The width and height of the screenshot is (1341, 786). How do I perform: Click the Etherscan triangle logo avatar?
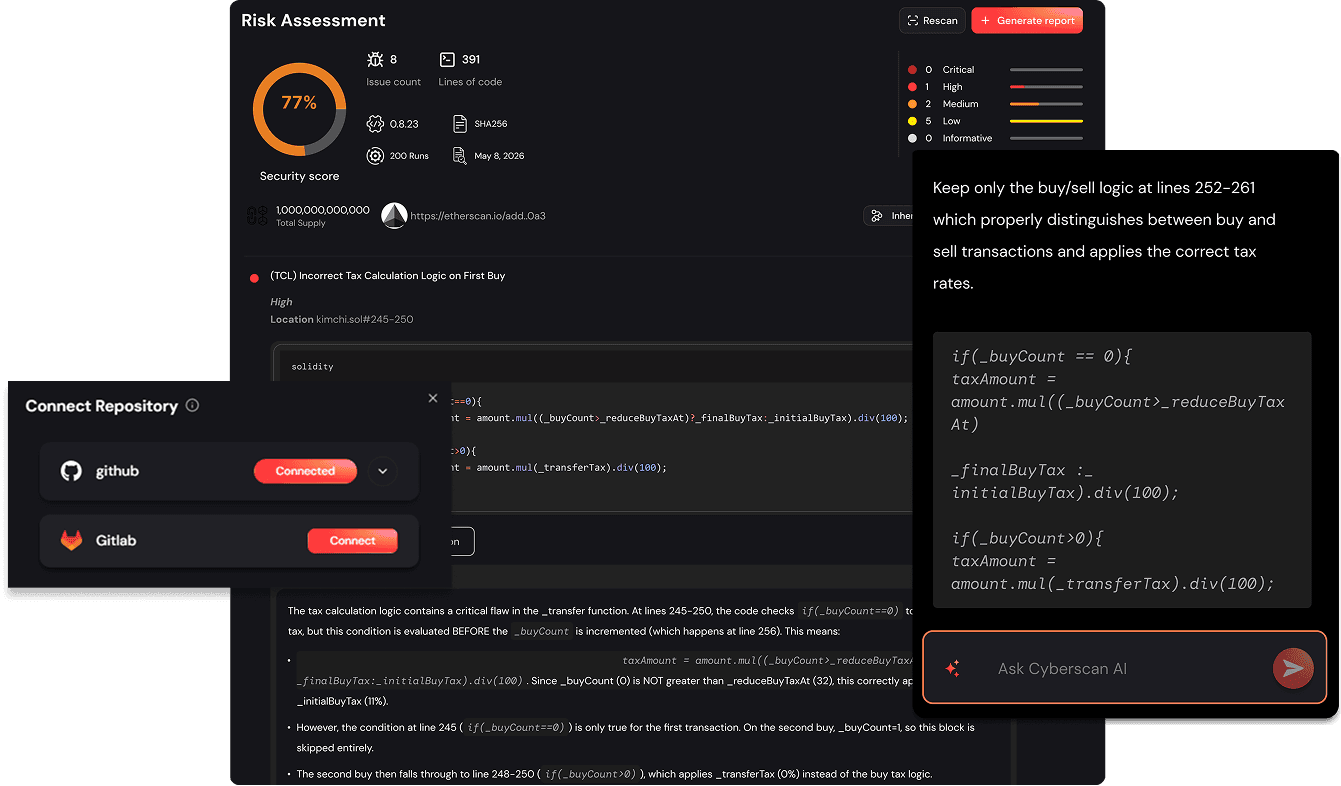click(394, 215)
